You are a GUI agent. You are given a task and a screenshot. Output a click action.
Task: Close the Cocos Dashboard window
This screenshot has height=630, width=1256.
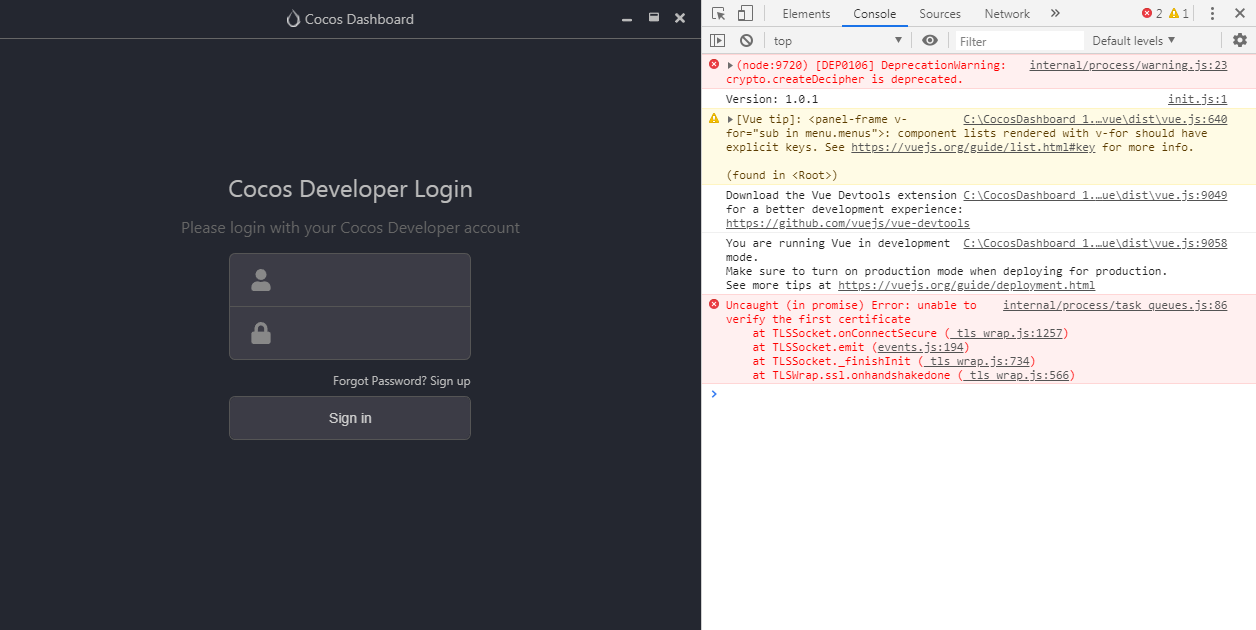point(680,18)
